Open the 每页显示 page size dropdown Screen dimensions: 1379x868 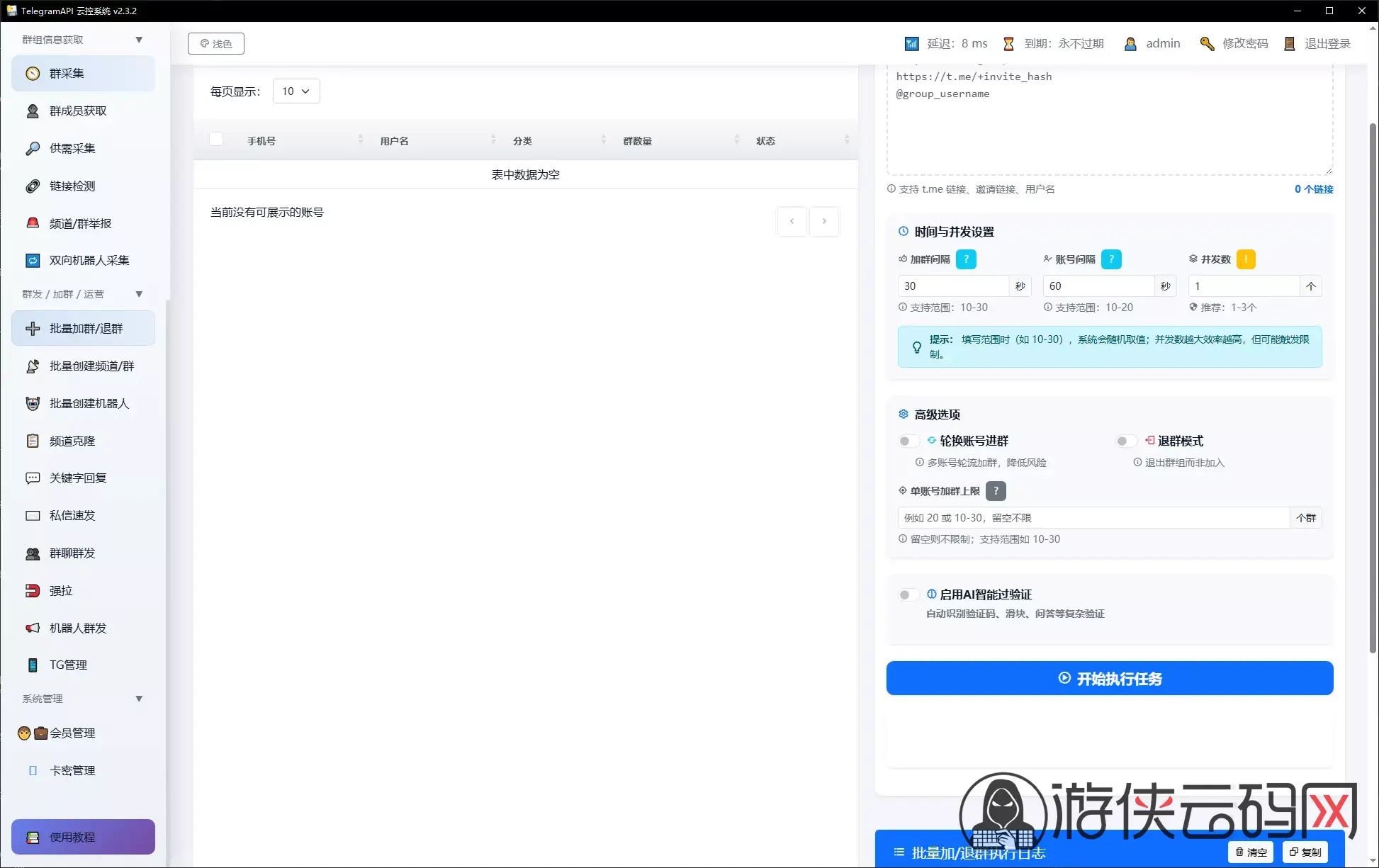(x=296, y=91)
